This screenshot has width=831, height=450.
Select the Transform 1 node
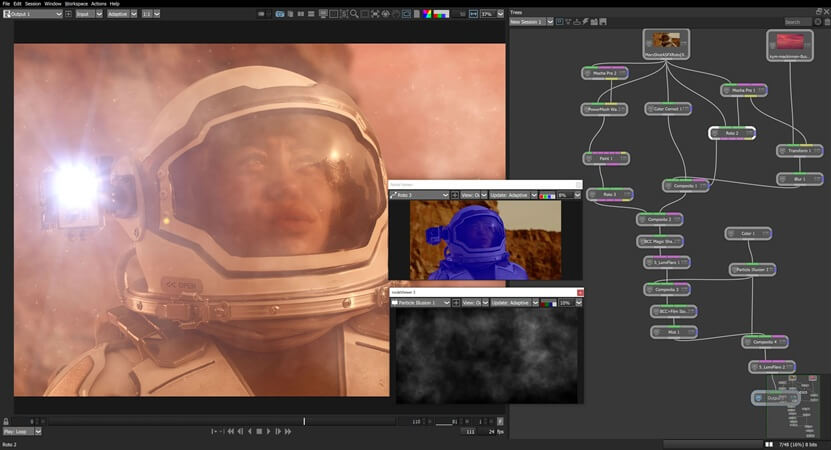click(800, 151)
